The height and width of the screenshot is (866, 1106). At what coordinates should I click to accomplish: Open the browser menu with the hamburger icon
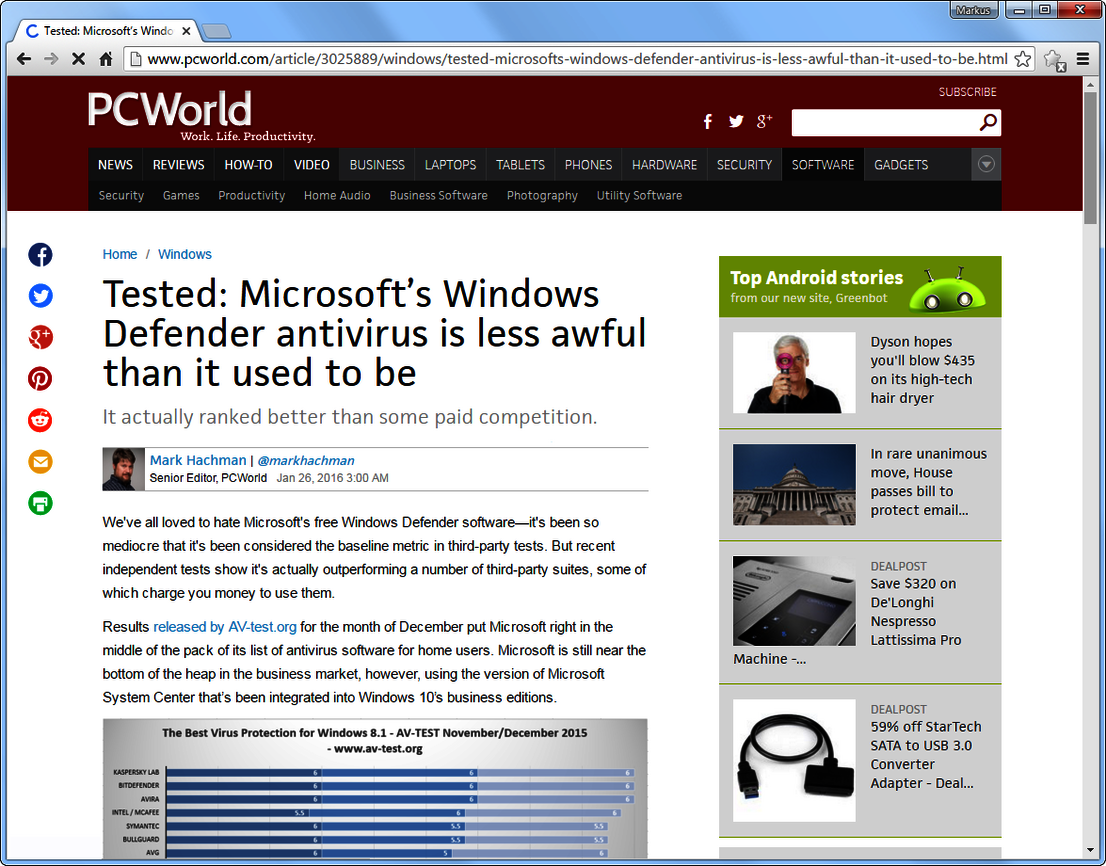[1083, 59]
